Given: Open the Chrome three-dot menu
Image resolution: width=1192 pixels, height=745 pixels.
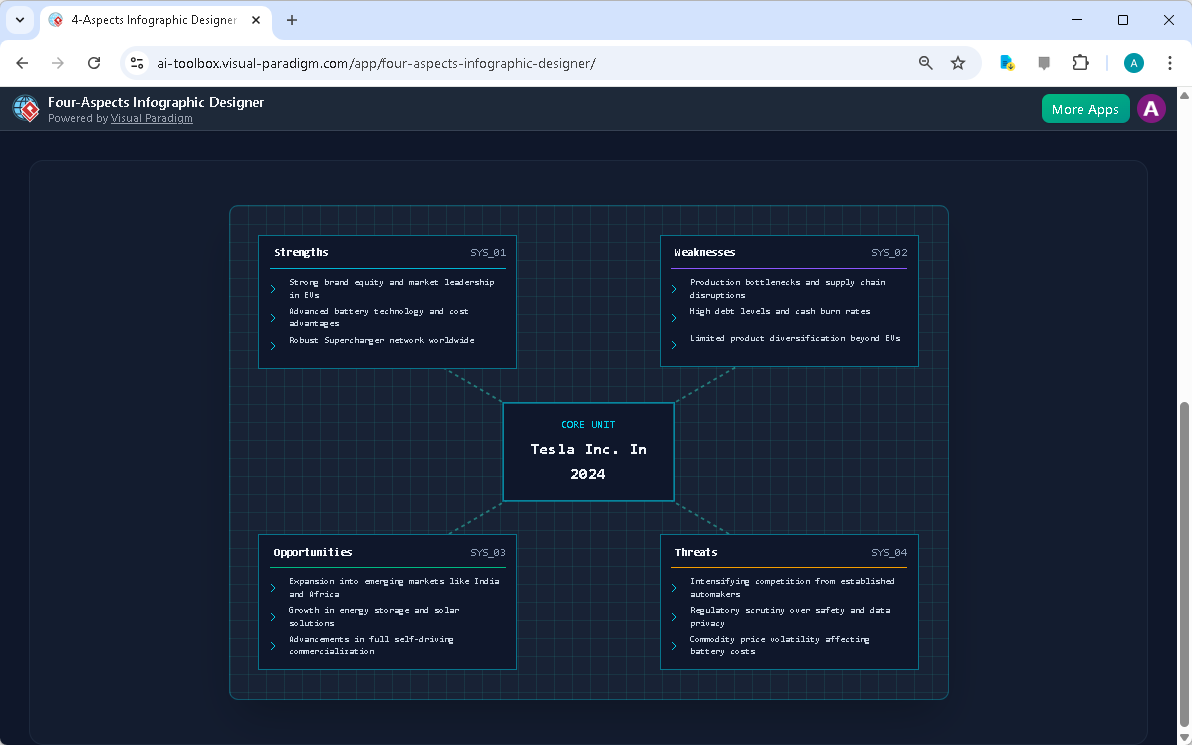Looking at the screenshot, I should click(1170, 62).
